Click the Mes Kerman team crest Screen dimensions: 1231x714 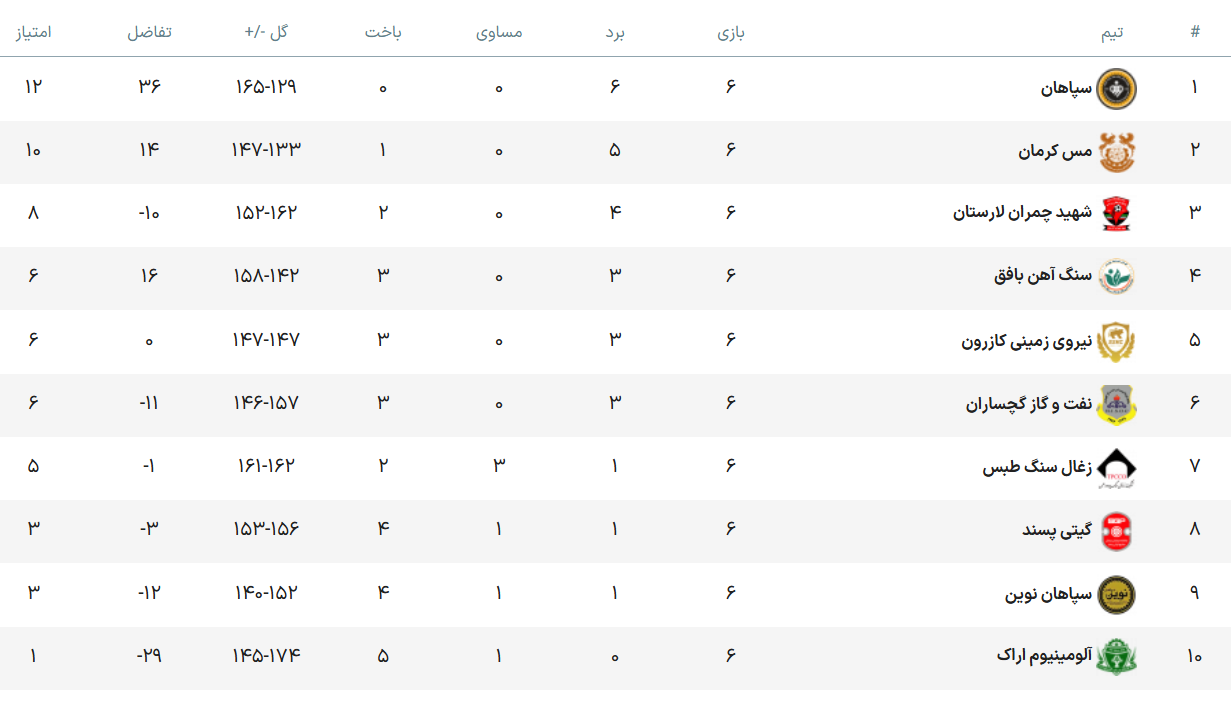(x=1117, y=152)
